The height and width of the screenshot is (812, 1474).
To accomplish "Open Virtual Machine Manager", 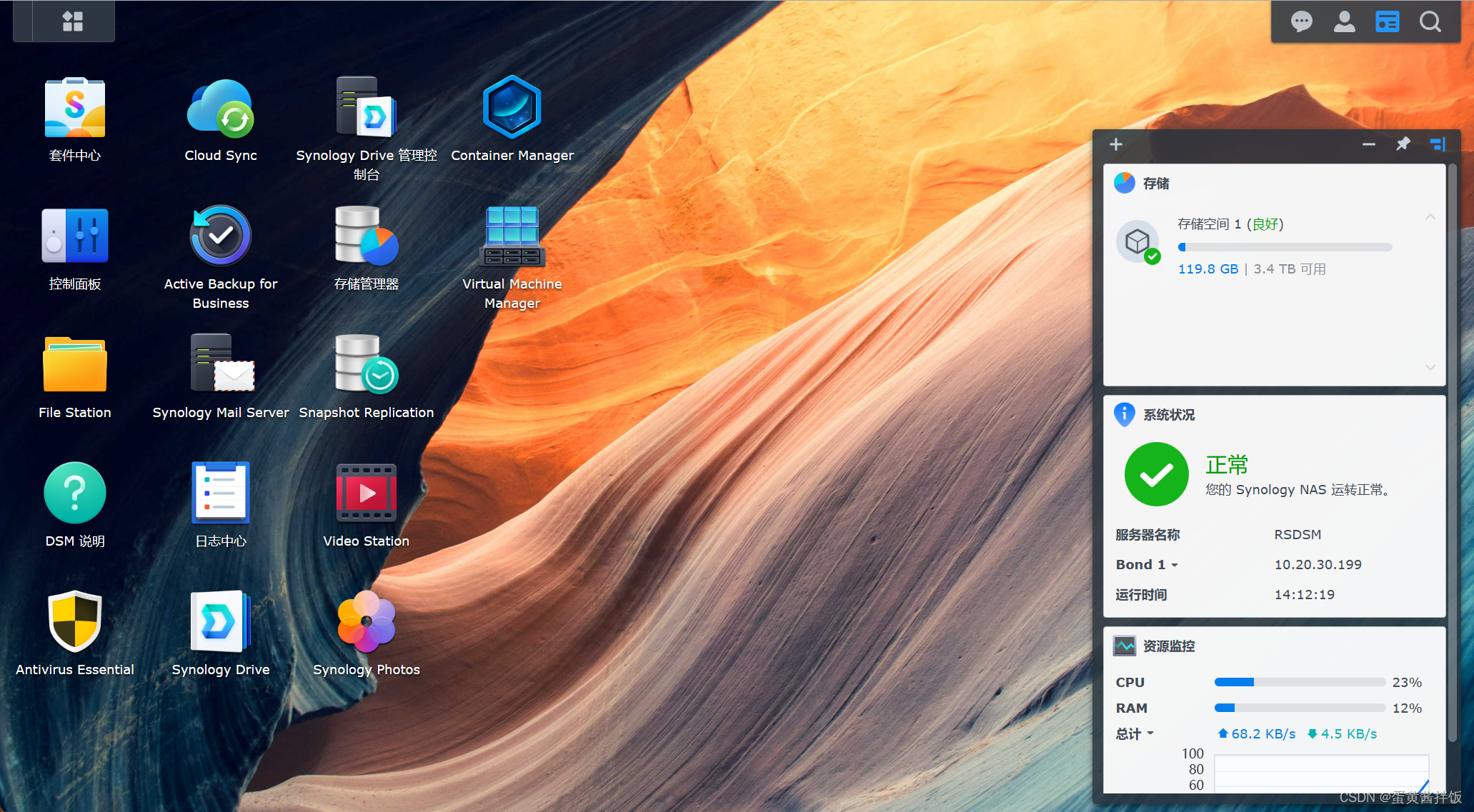I will [x=512, y=237].
